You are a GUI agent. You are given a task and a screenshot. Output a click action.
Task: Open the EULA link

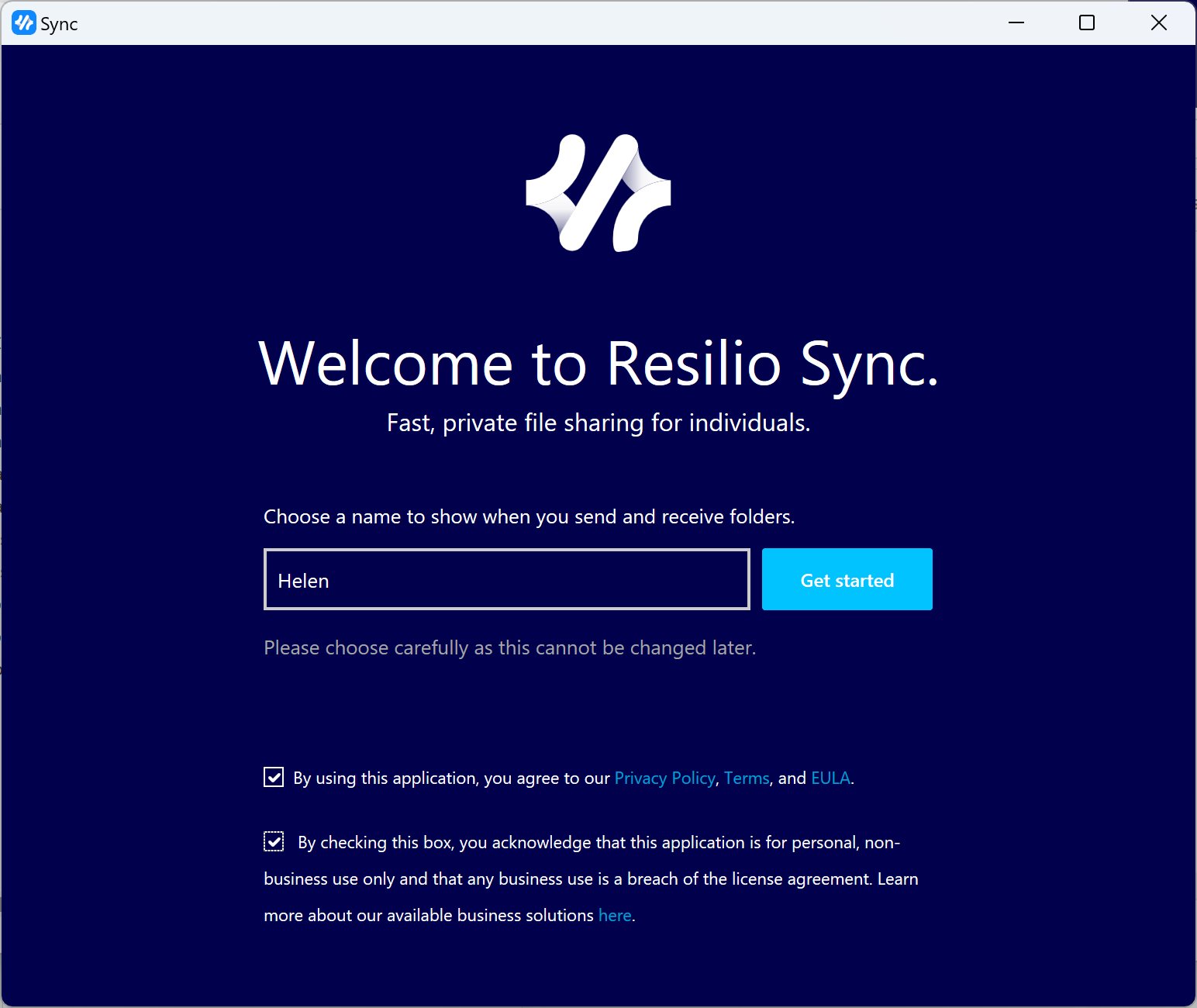point(830,778)
